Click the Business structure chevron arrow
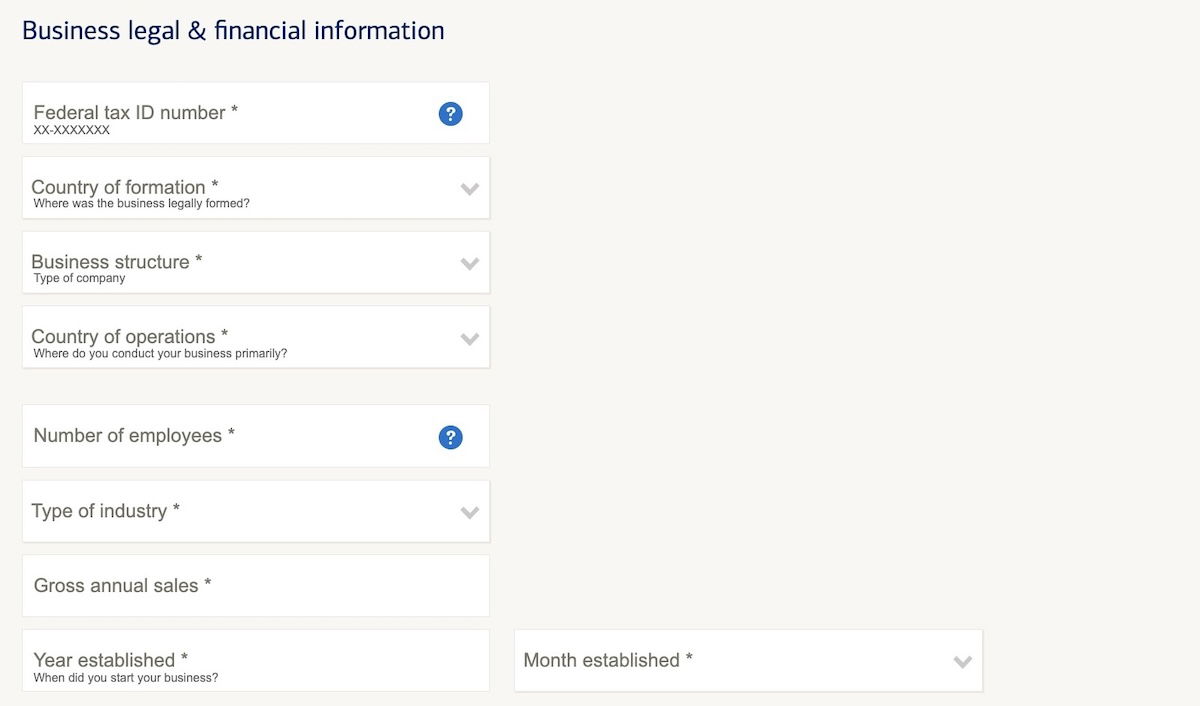Image resolution: width=1200 pixels, height=706 pixels. (470, 264)
